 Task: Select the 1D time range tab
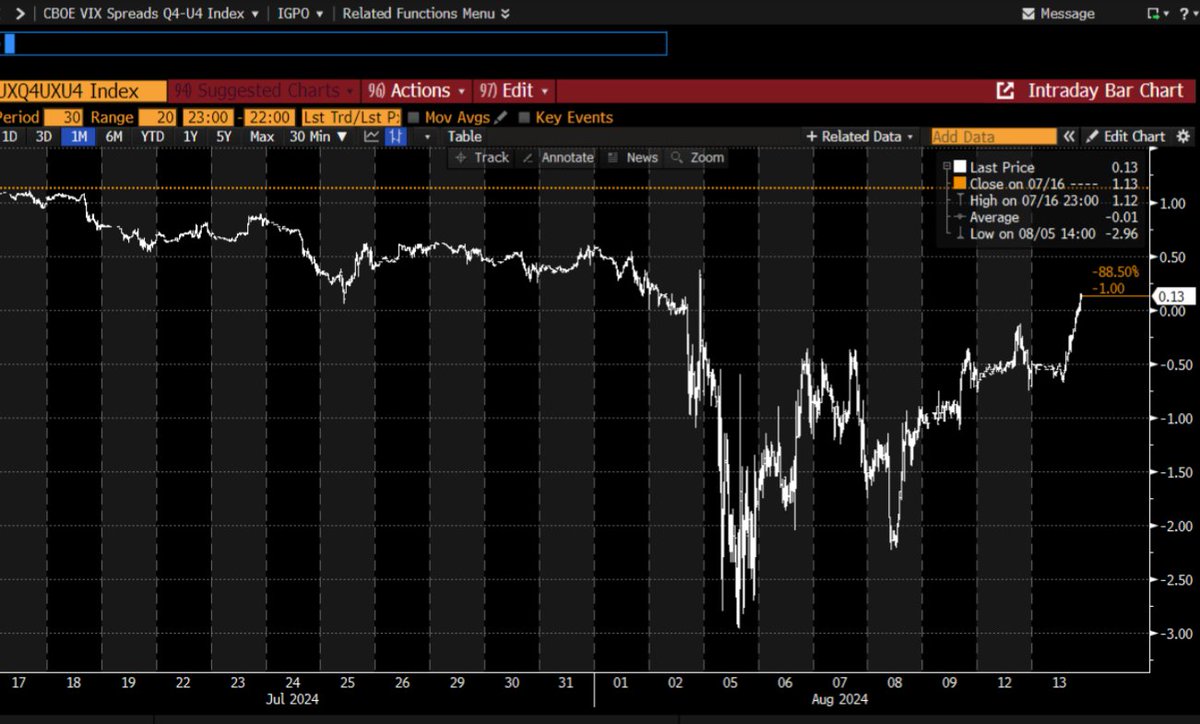click(x=9, y=136)
